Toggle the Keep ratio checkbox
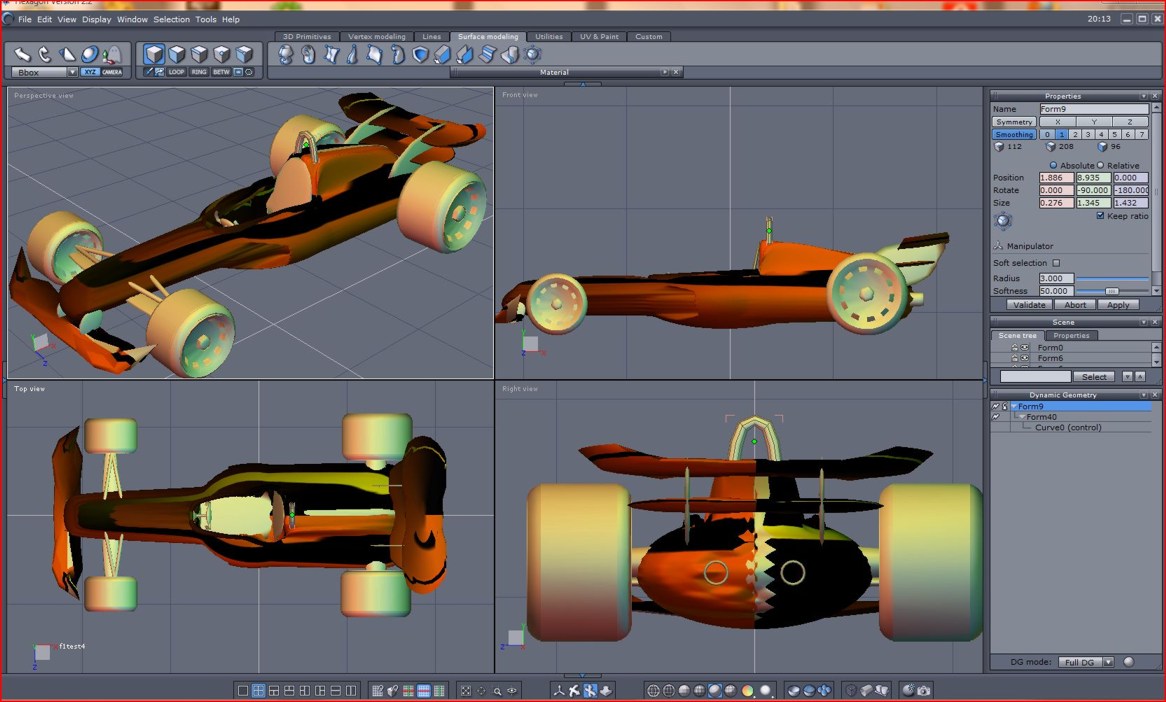The height and width of the screenshot is (702, 1166). 1101,216
